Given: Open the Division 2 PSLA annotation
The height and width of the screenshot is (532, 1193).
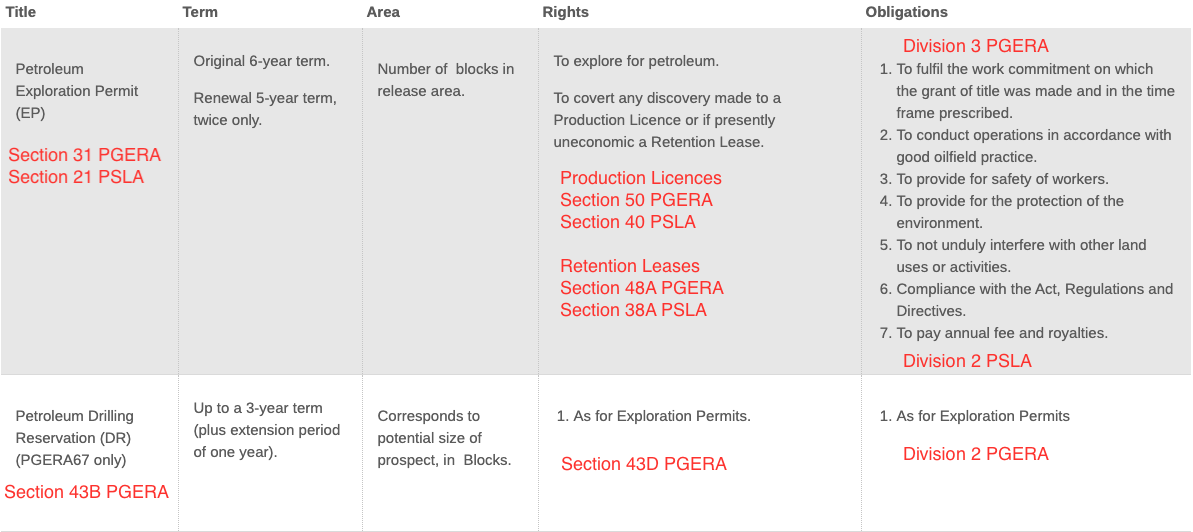Looking at the screenshot, I should [x=966, y=361].
